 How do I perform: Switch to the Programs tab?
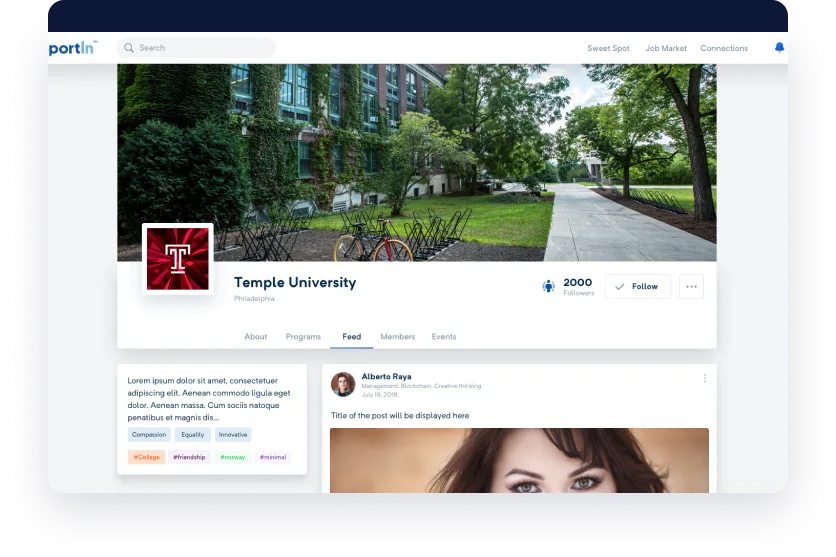coord(303,337)
